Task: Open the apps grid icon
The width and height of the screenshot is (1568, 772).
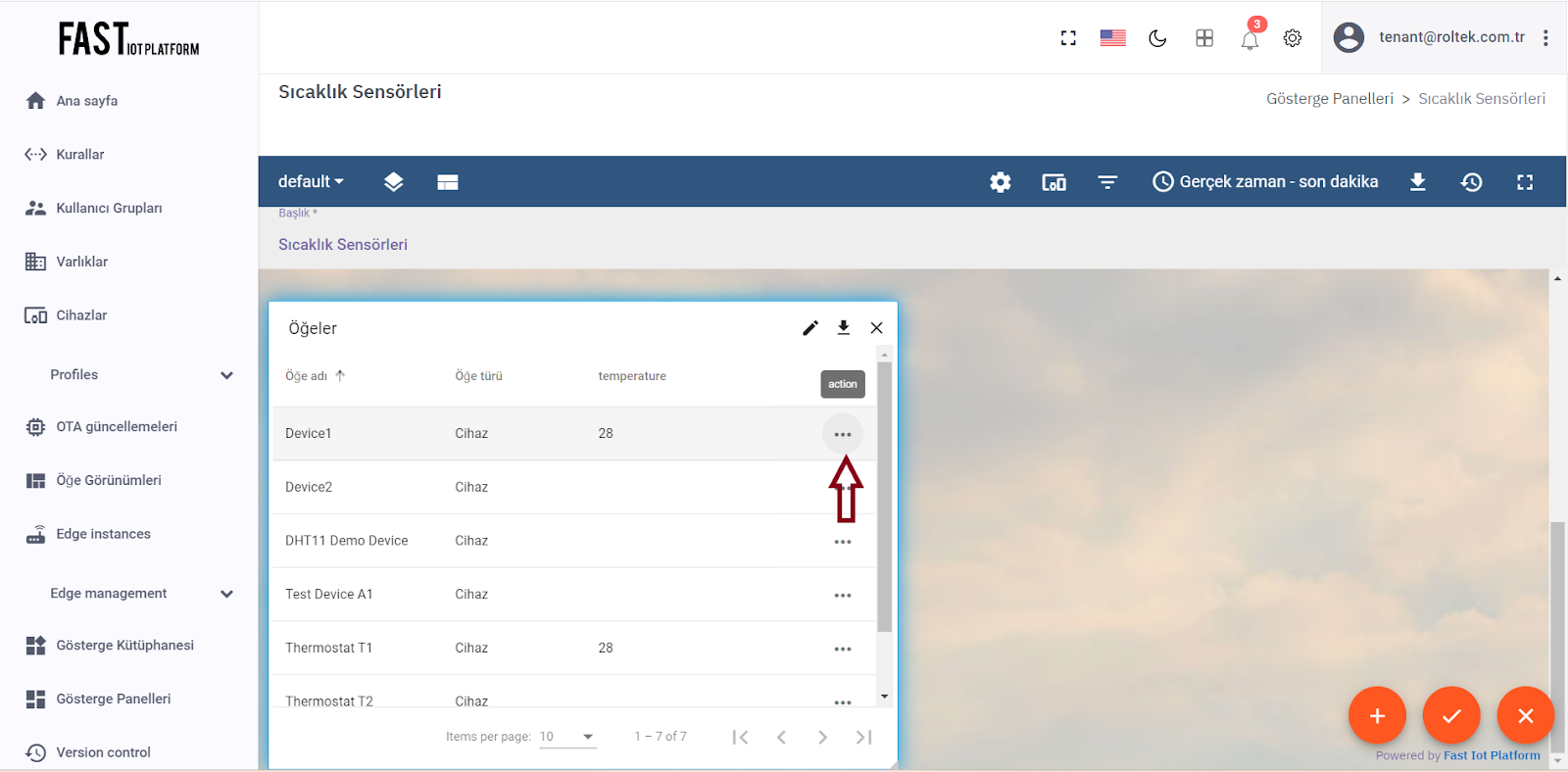Action: coord(1204,38)
